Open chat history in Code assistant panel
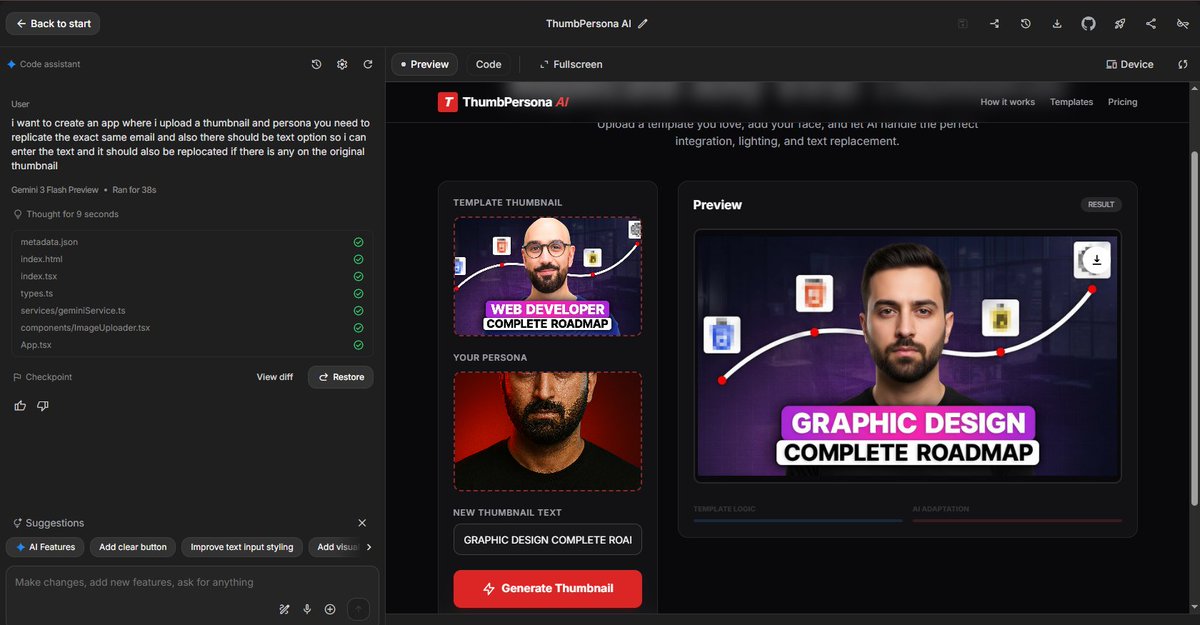The height and width of the screenshot is (625, 1200). tap(316, 64)
